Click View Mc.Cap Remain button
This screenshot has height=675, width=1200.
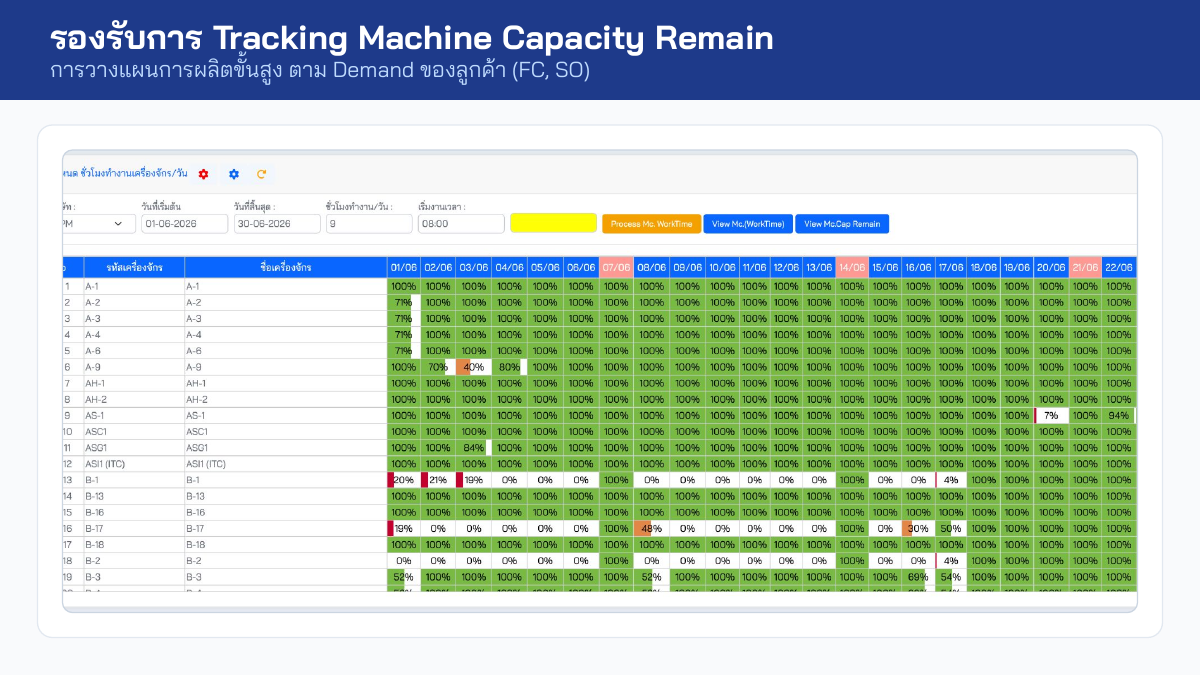[x=842, y=224]
